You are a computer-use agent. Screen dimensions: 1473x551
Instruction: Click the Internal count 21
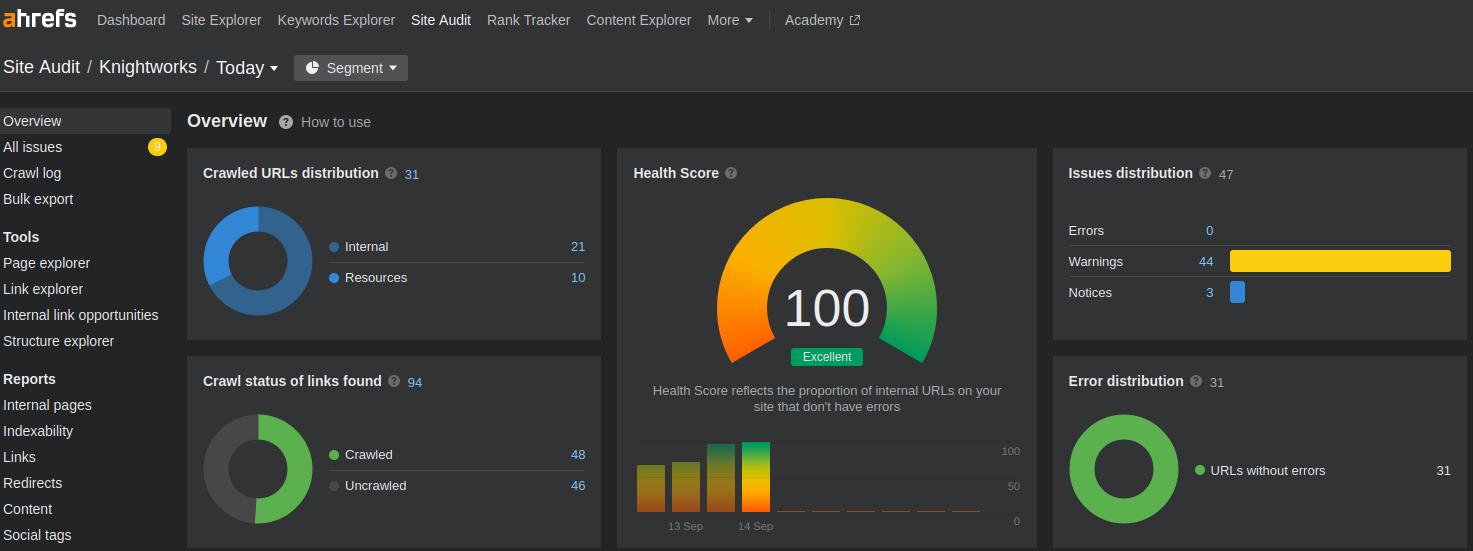(x=578, y=247)
